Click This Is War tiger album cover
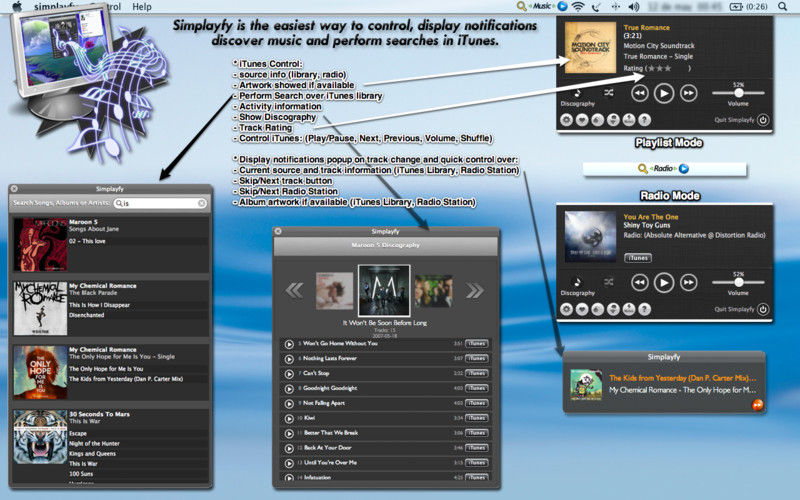This screenshot has width=800, height=500. pyautogui.click(x=40, y=437)
